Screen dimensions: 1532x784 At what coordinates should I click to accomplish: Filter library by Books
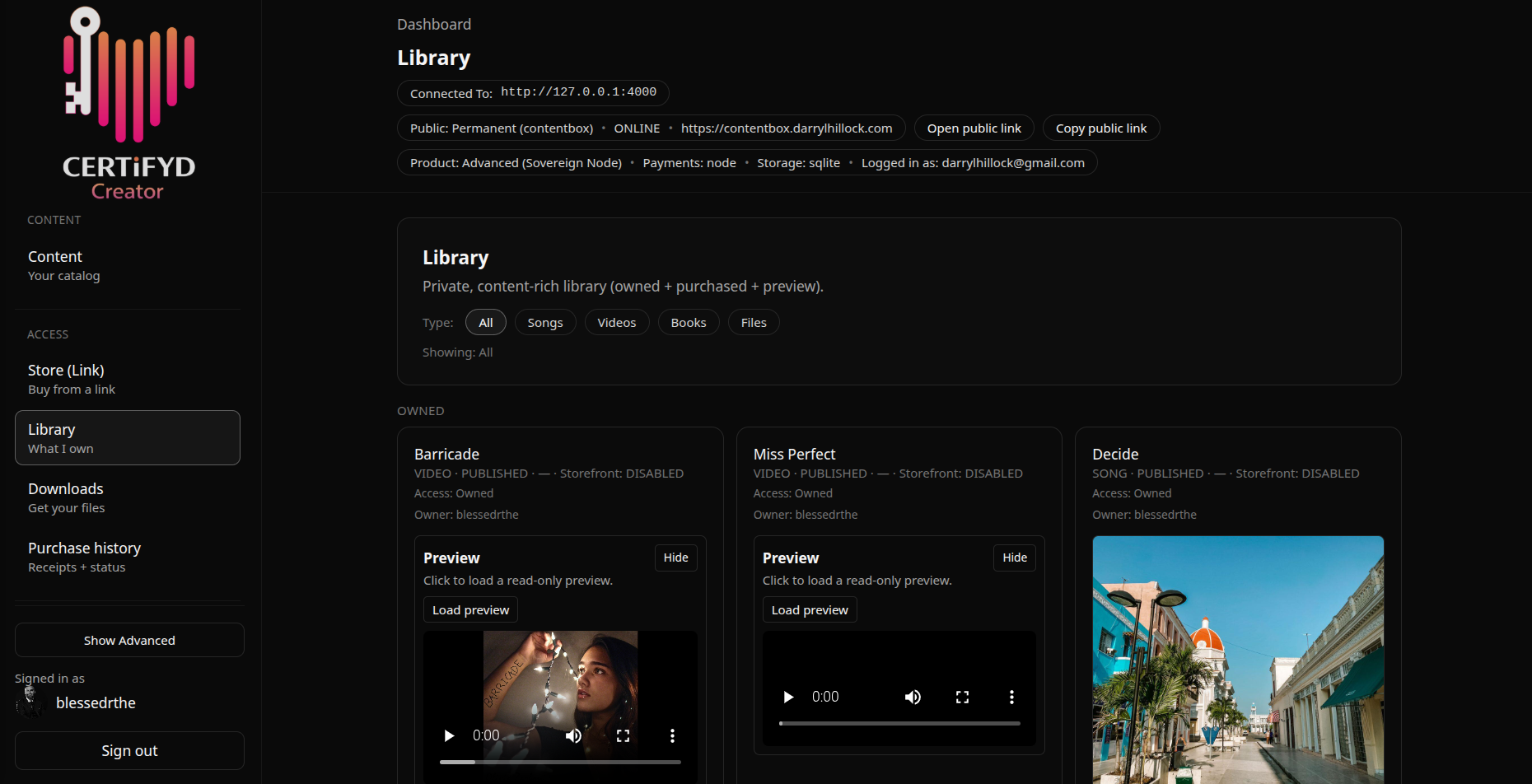point(689,322)
